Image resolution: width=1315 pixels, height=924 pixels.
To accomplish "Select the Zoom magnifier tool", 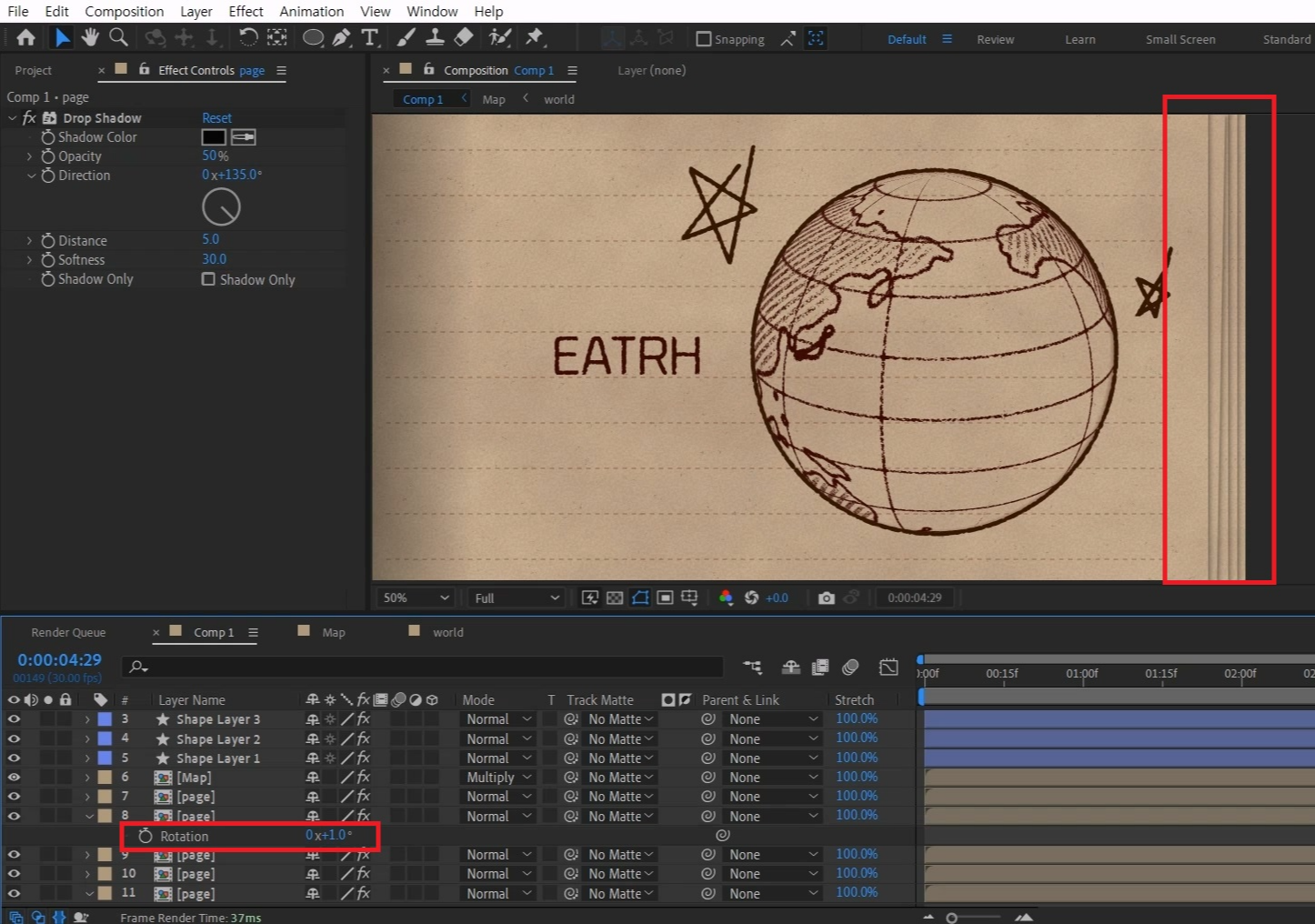I will pyautogui.click(x=118, y=37).
